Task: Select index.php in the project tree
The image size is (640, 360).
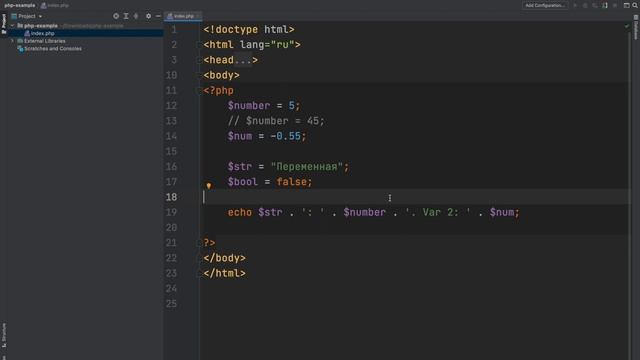Action: pyautogui.click(x=42, y=33)
